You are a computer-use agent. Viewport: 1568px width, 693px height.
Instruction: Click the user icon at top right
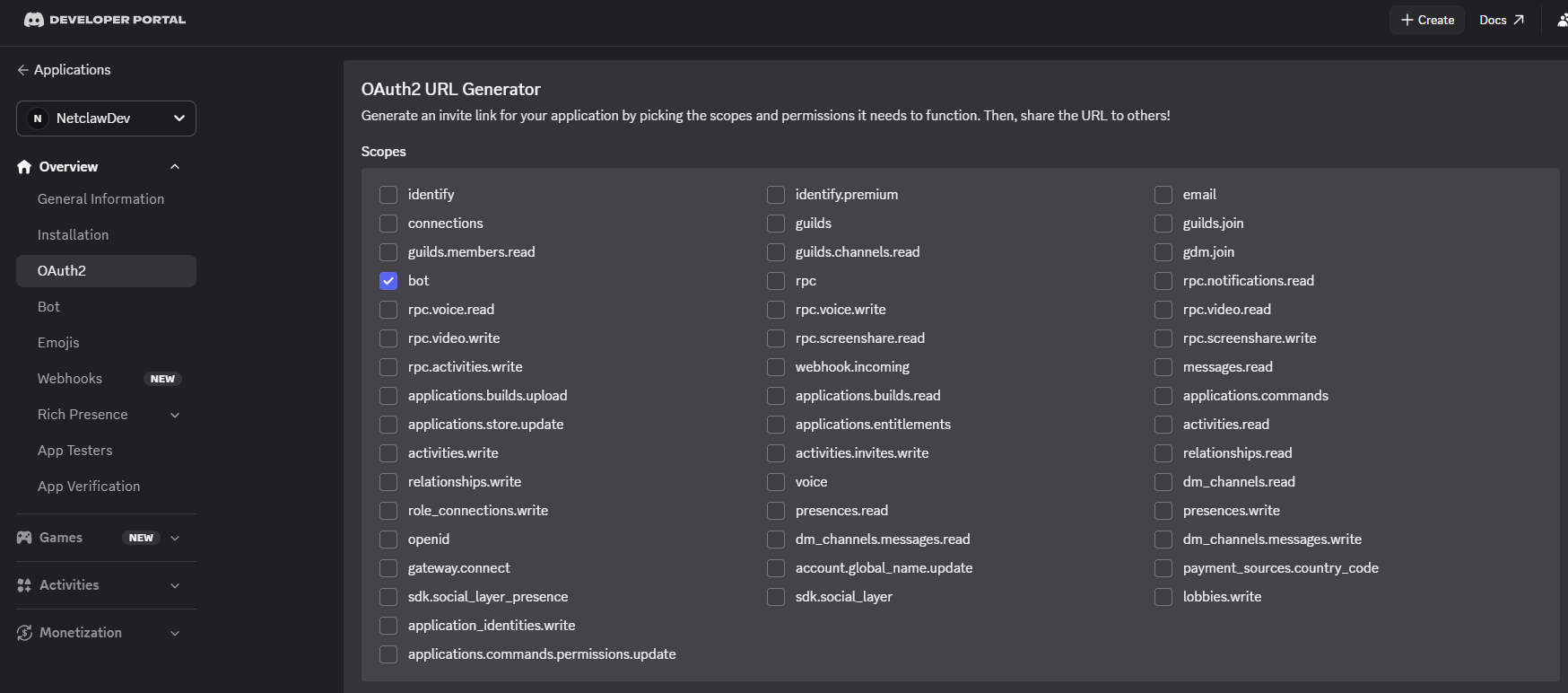(x=1562, y=20)
